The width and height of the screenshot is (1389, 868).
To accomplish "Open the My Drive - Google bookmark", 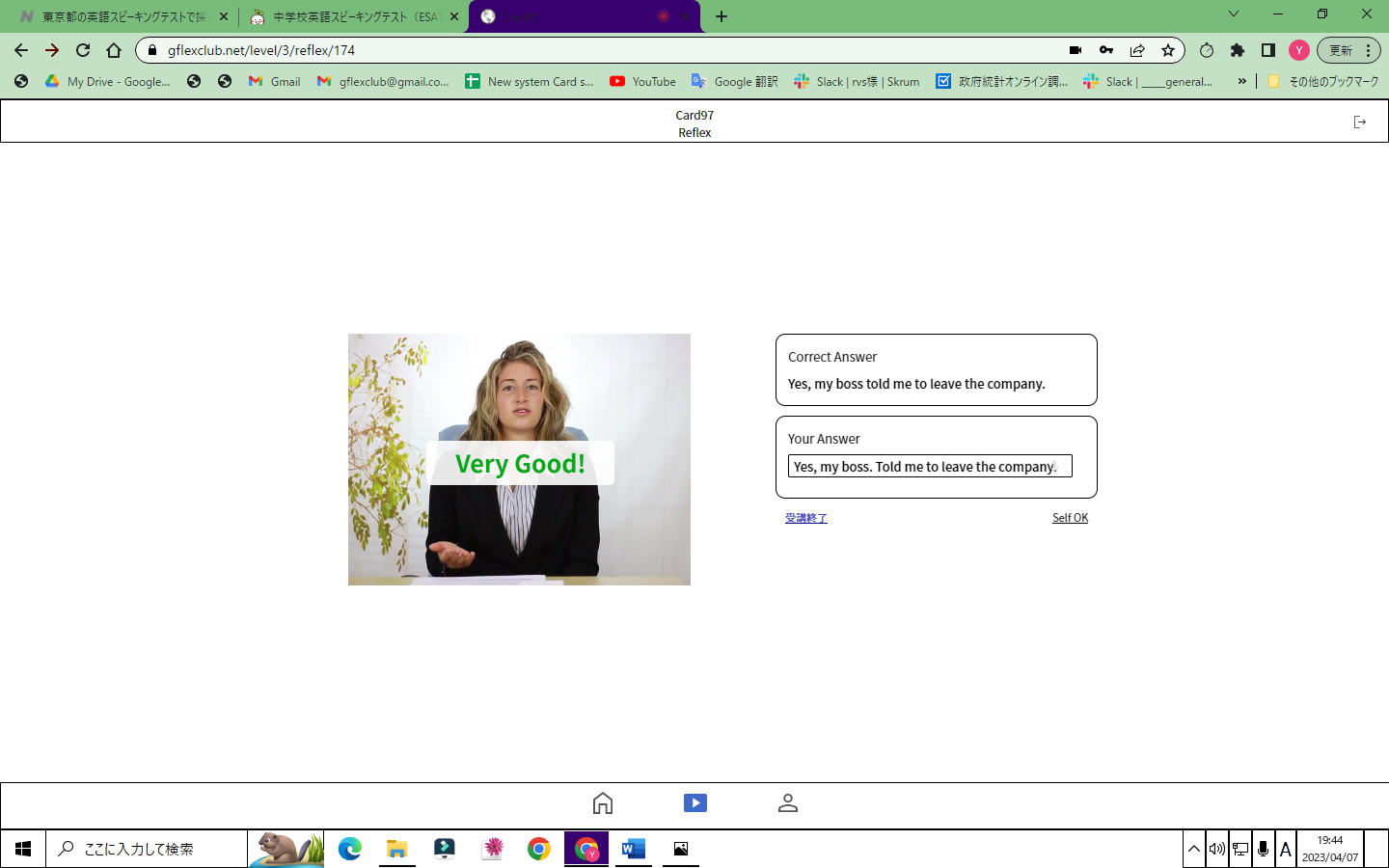I will click(107, 82).
